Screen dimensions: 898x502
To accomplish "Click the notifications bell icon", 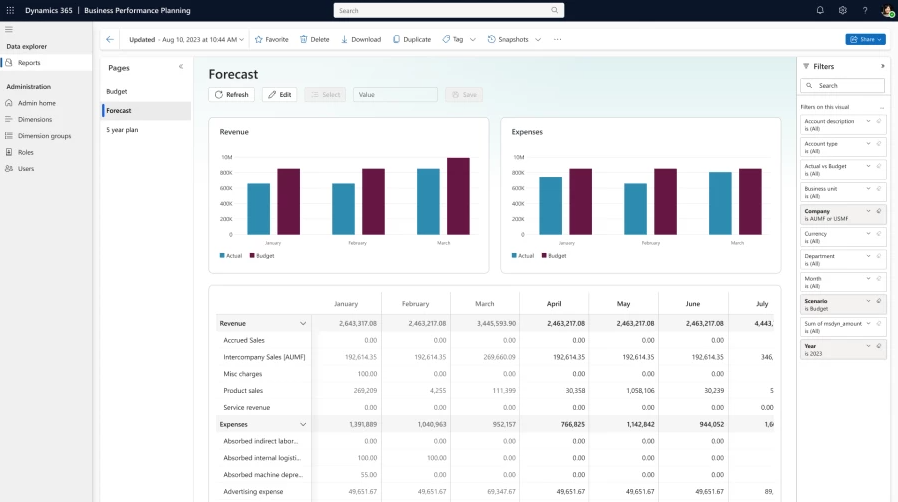I will 820,10.
